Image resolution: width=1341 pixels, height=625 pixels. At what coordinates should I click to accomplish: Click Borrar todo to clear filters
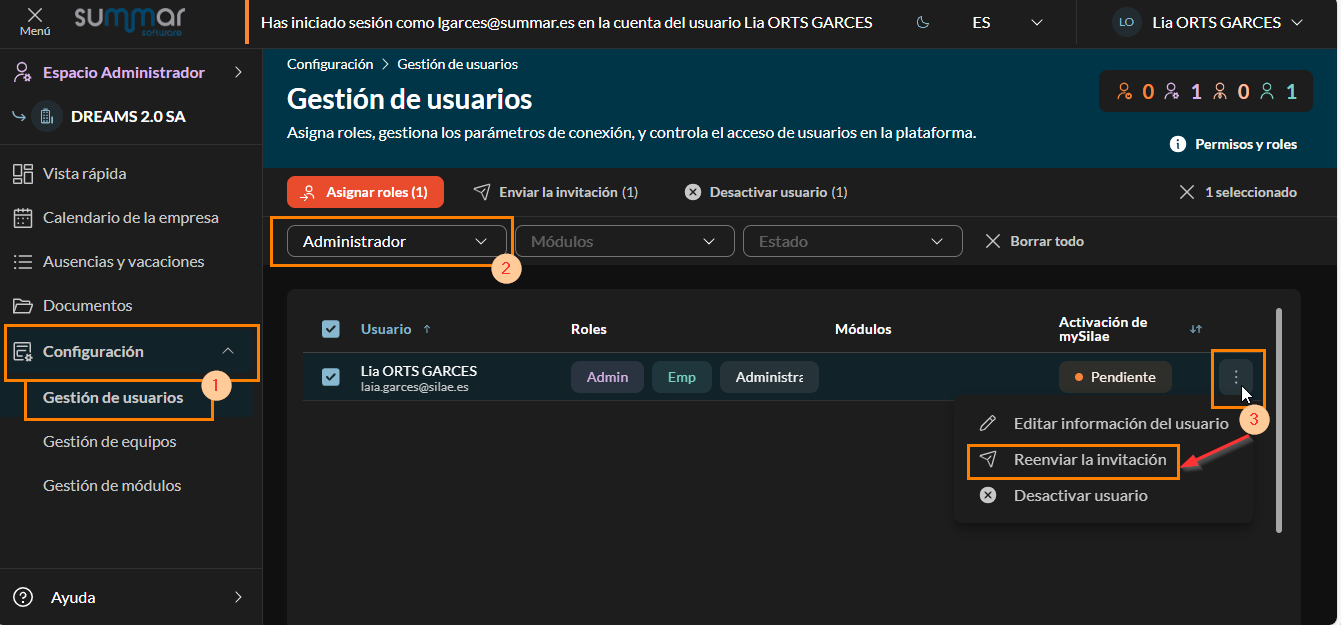click(1035, 241)
